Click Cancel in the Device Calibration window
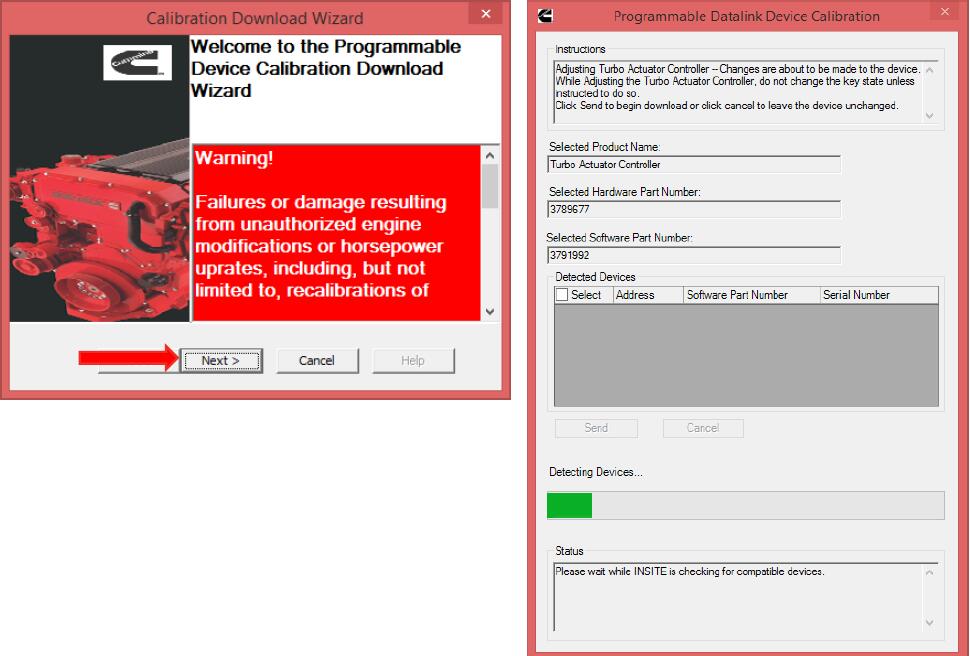Screen dimensions: 970x656 coord(703,428)
